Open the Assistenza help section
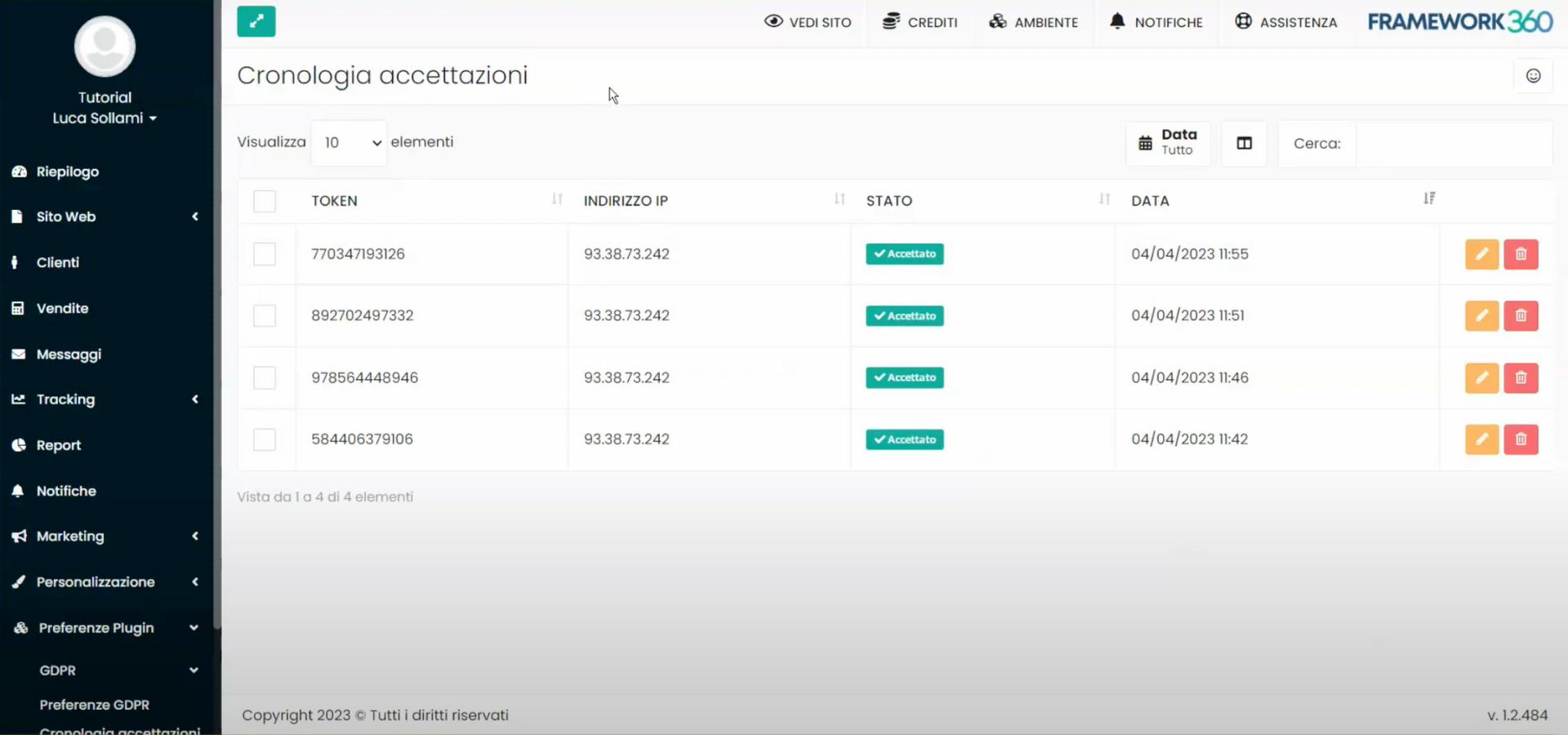 point(1285,22)
